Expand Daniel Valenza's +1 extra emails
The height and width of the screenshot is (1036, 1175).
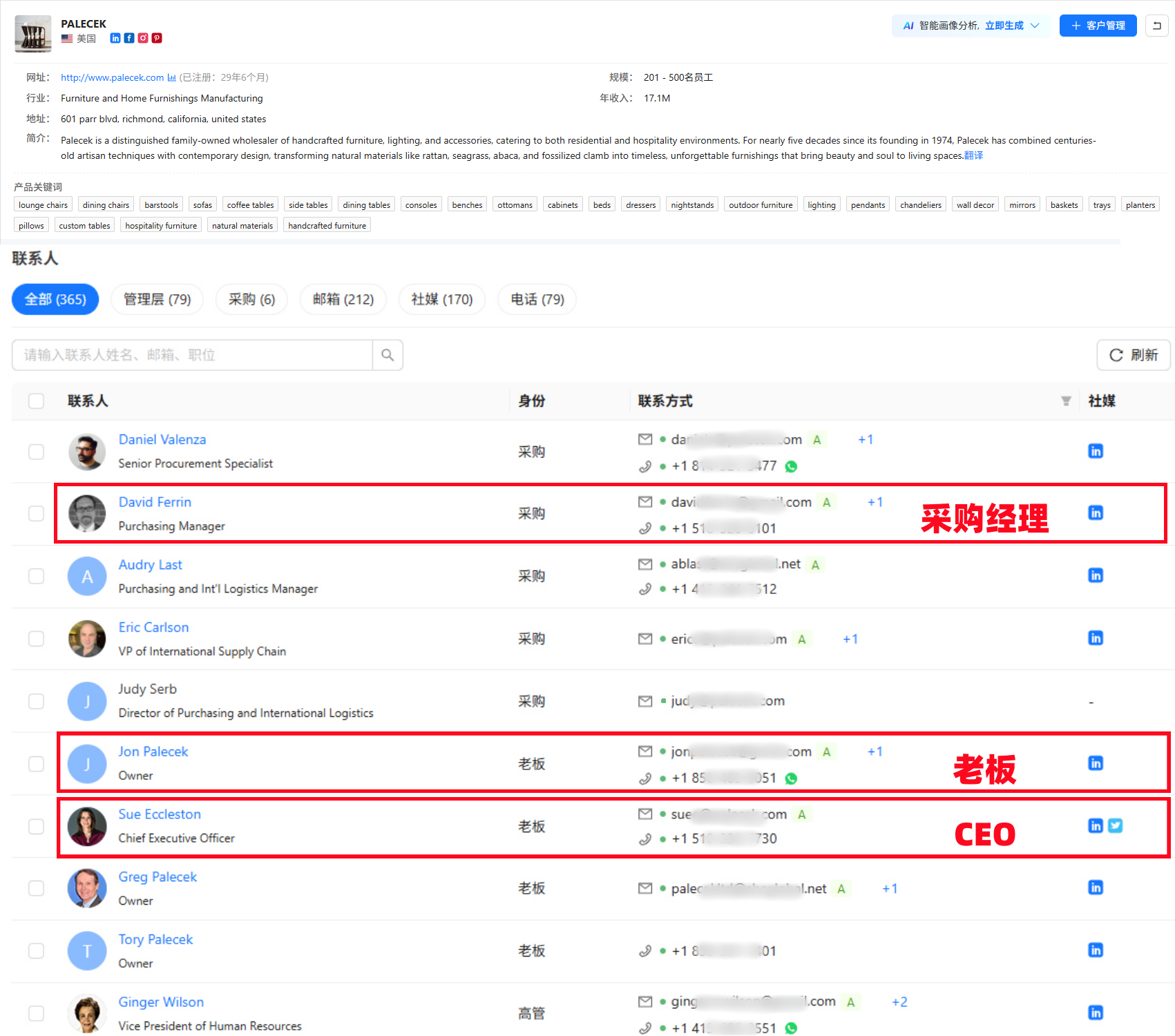(866, 440)
